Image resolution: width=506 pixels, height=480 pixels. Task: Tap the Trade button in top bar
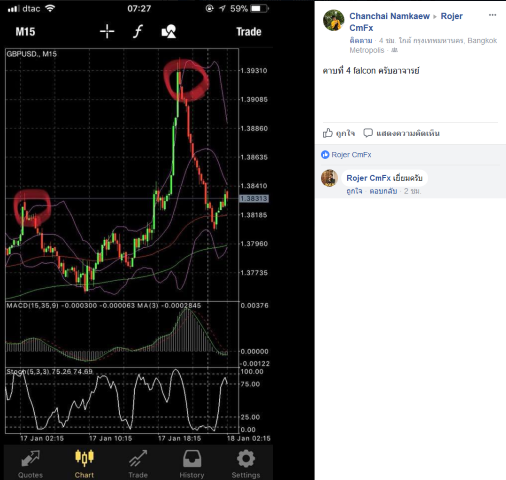click(249, 32)
